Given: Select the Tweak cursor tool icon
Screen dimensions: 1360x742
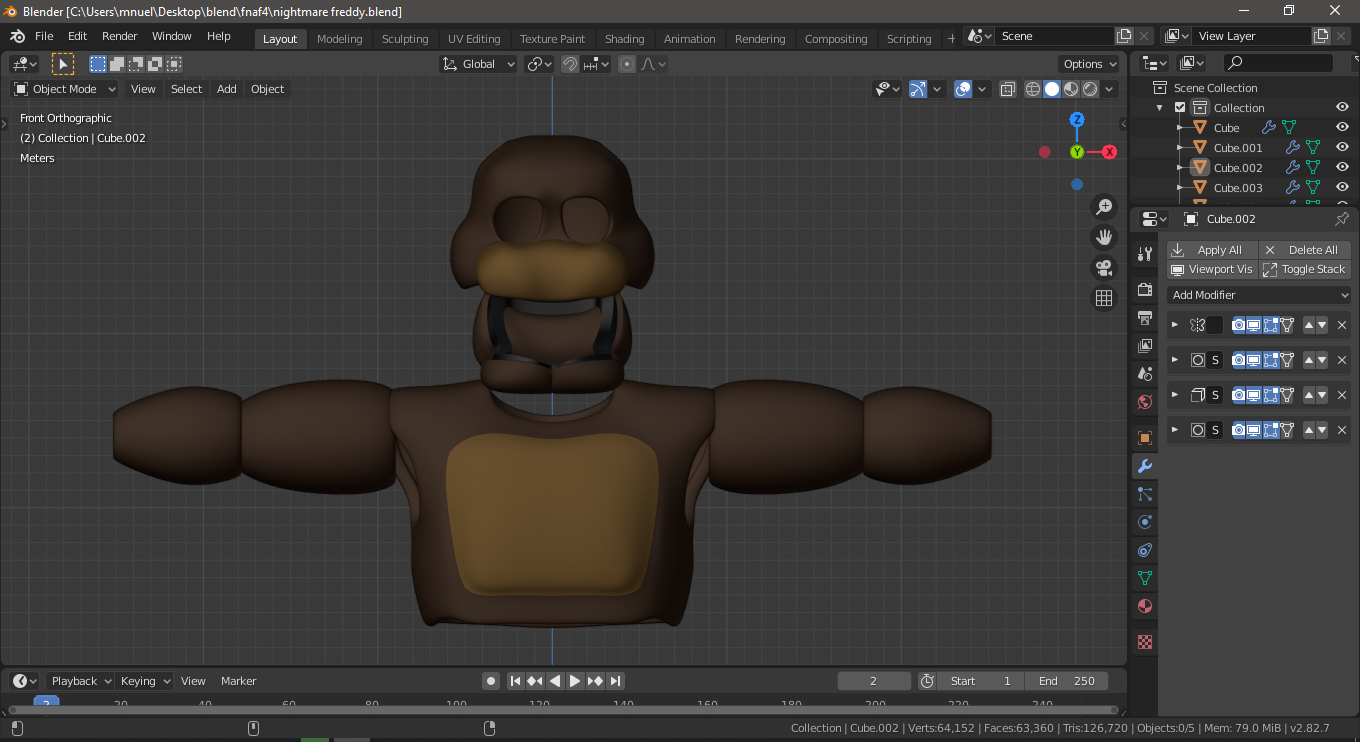Looking at the screenshot, I should (x=63, y=64).
